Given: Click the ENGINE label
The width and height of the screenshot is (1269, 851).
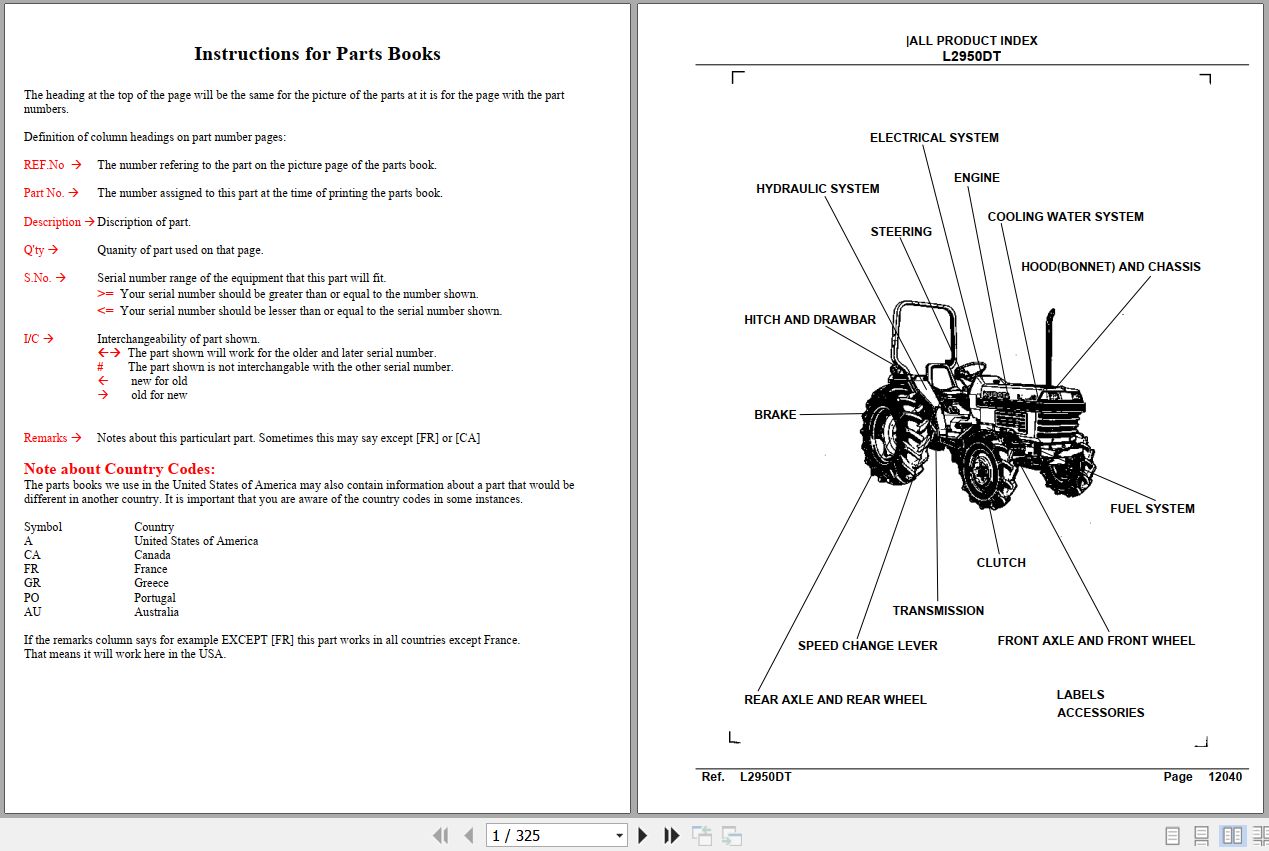Looking at the screenshot, I should click(976, 178).
